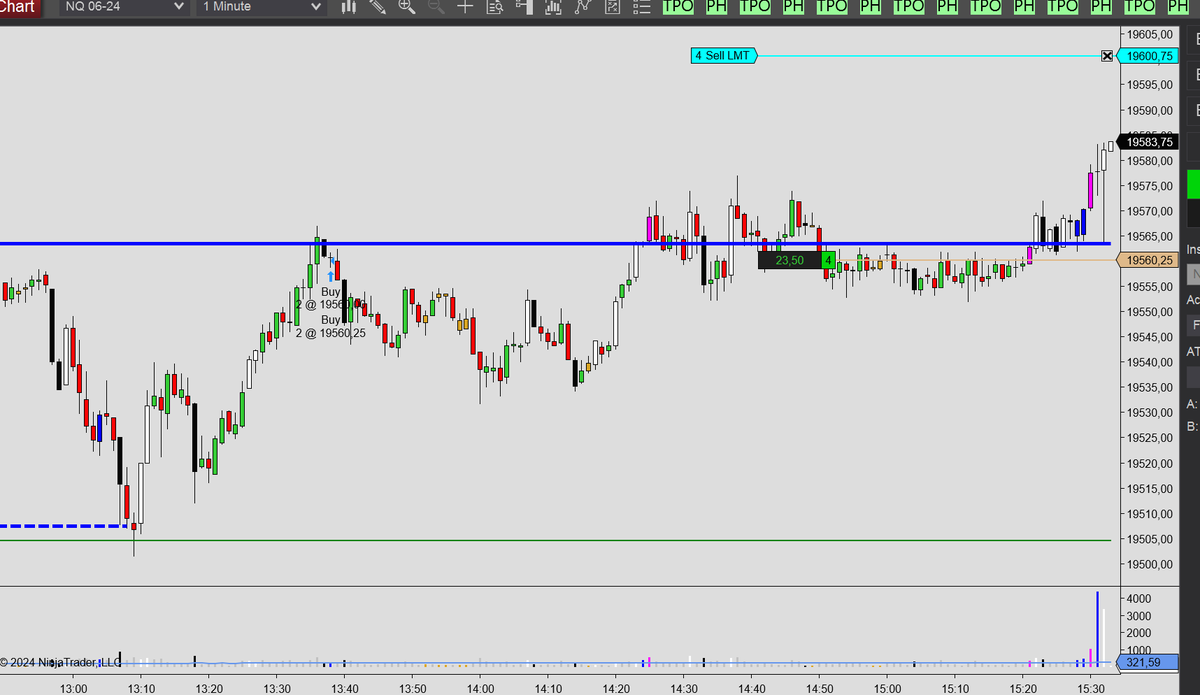Select the drawing tools pencil icon
The width and height of the screenshot is (1200, 695).
[378, 7]
